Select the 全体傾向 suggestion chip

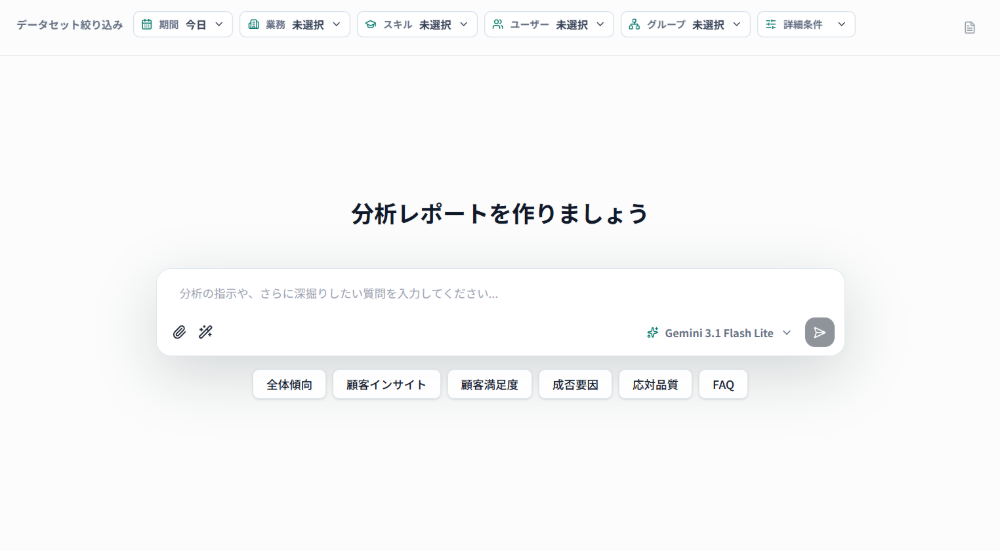[290, 385]
